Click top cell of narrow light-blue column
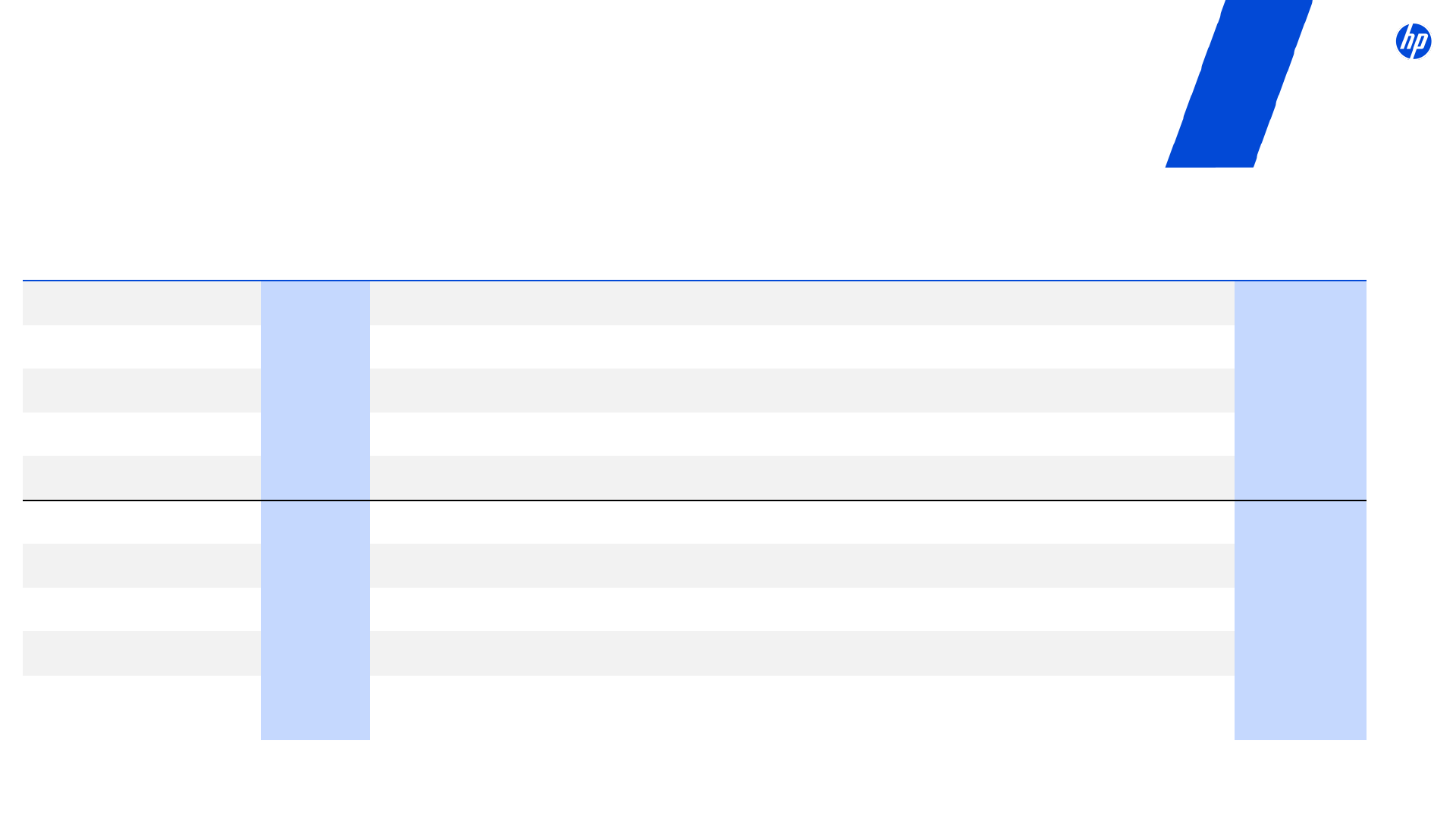Screen dimensions: 1456x819 pos(315,303)
